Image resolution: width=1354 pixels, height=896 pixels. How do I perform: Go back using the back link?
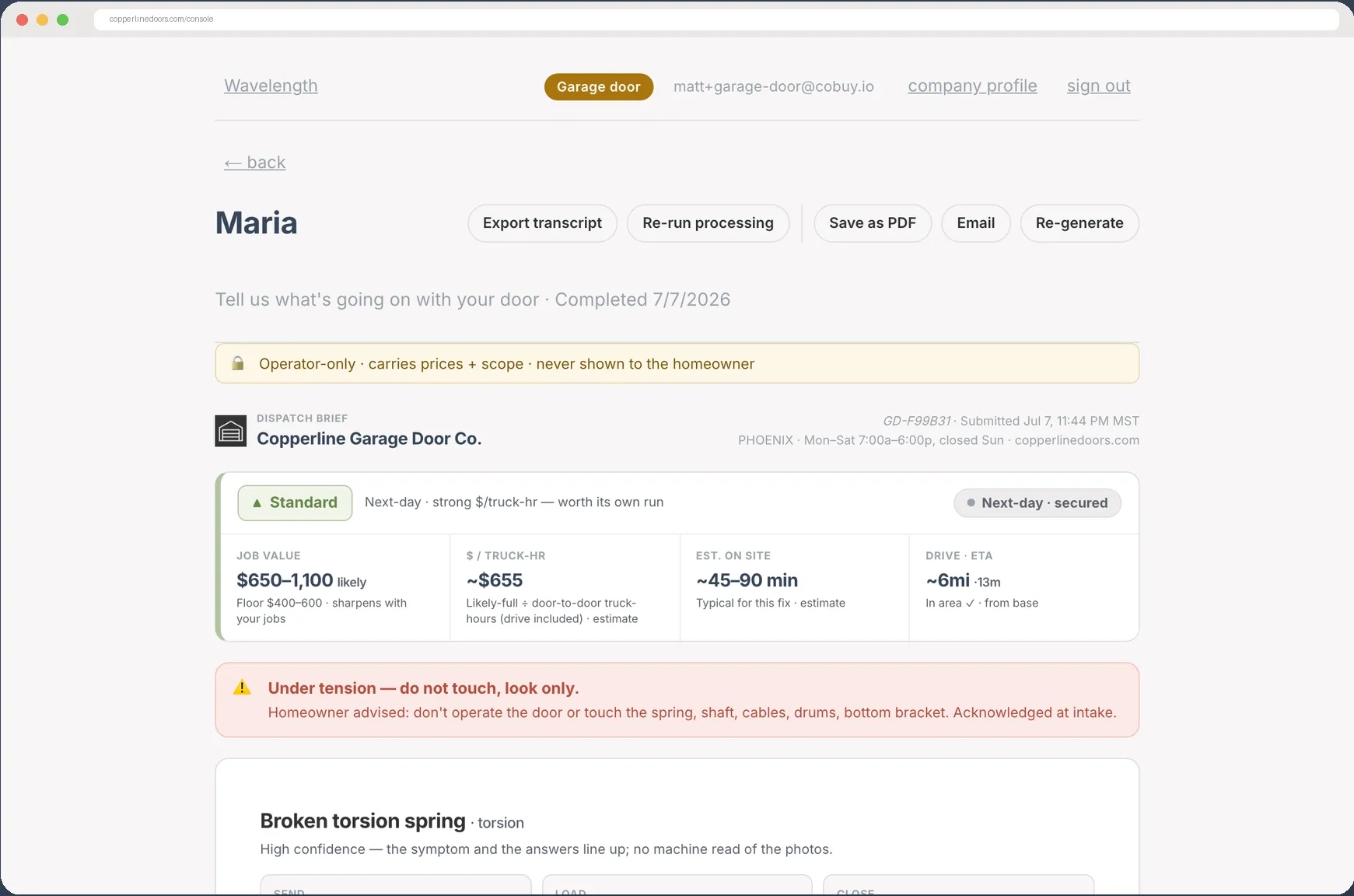coord(254,163)
